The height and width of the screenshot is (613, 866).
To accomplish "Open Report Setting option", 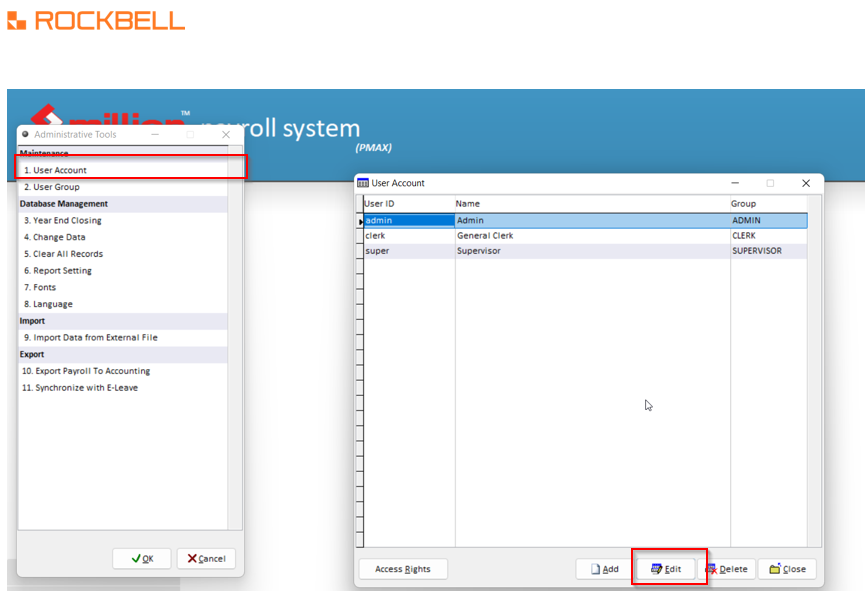I will [x=123, y=271].
